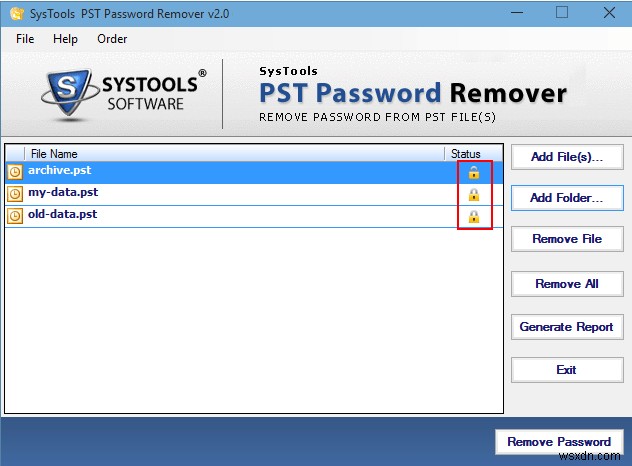Click the Remove Password button
The width and height of the screenshot is (632, 466).
559,442
